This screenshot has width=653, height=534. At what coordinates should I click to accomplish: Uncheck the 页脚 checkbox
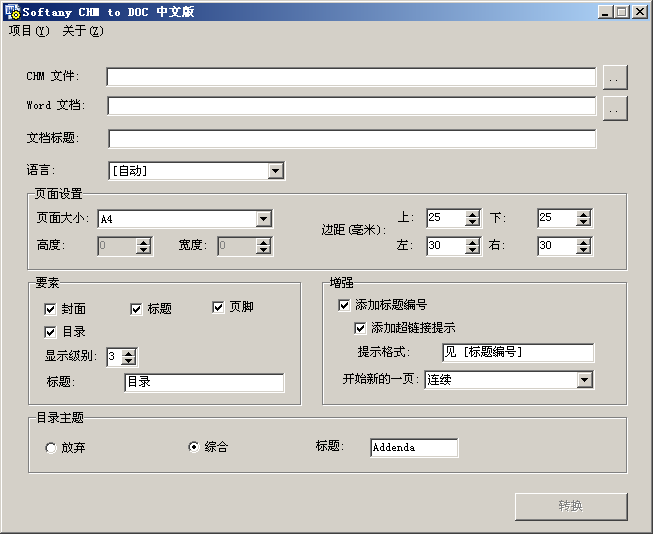pos(218,308)
